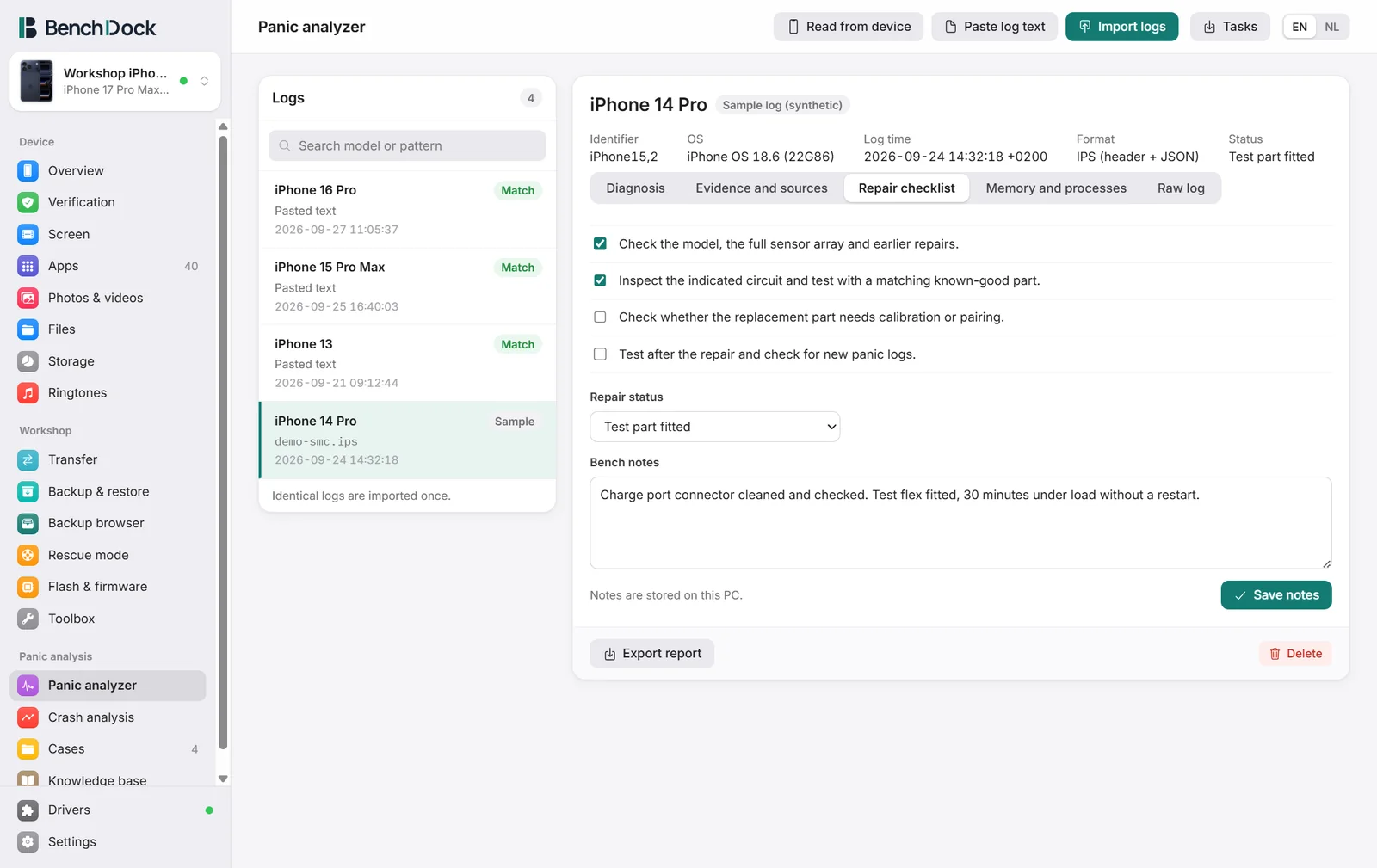Select the Rescue mode icon
Image resolution: width=1377 pixels, height=868 pixels.
pos(28,555)
